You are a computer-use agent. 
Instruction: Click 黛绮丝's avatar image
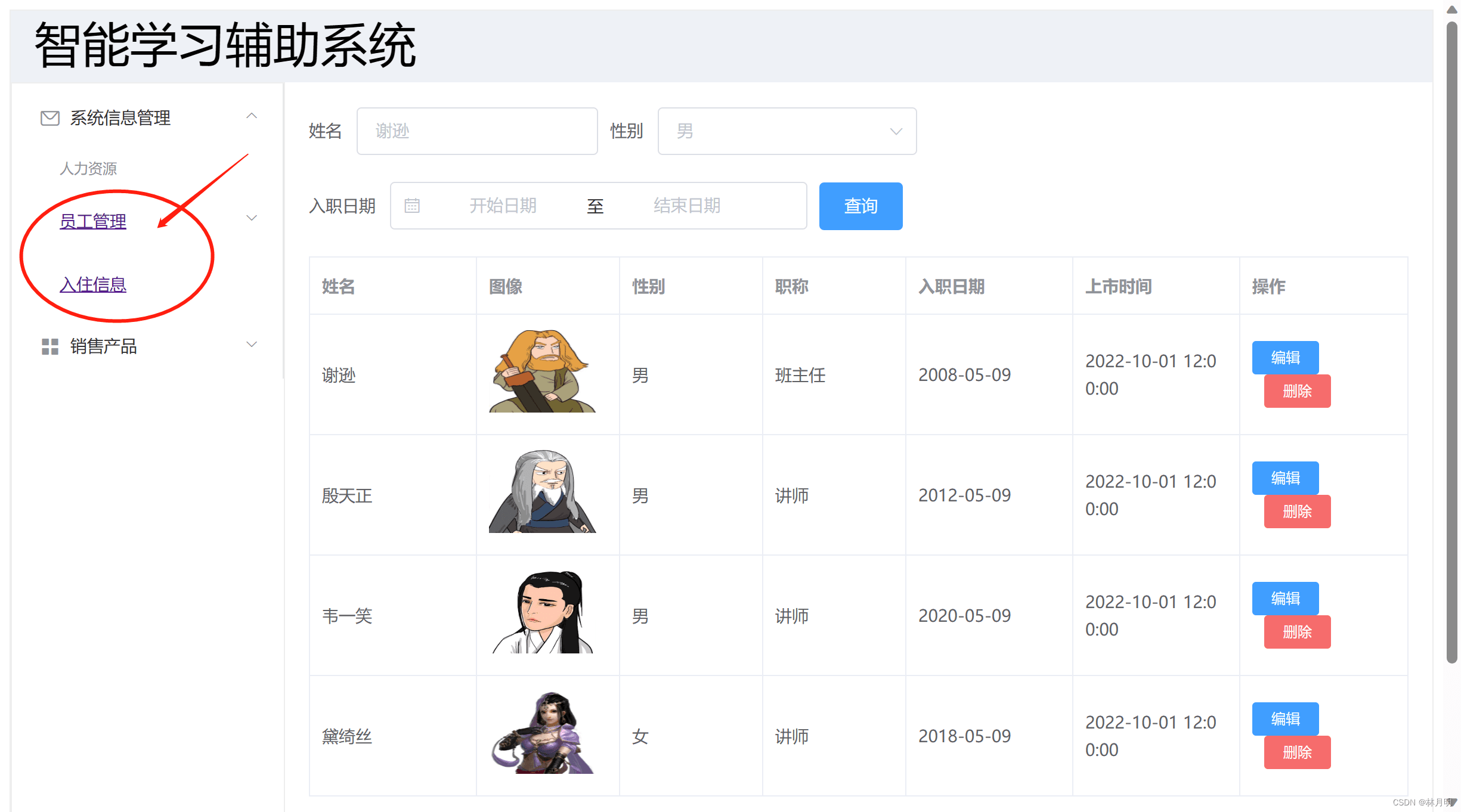tap(542, 732)
